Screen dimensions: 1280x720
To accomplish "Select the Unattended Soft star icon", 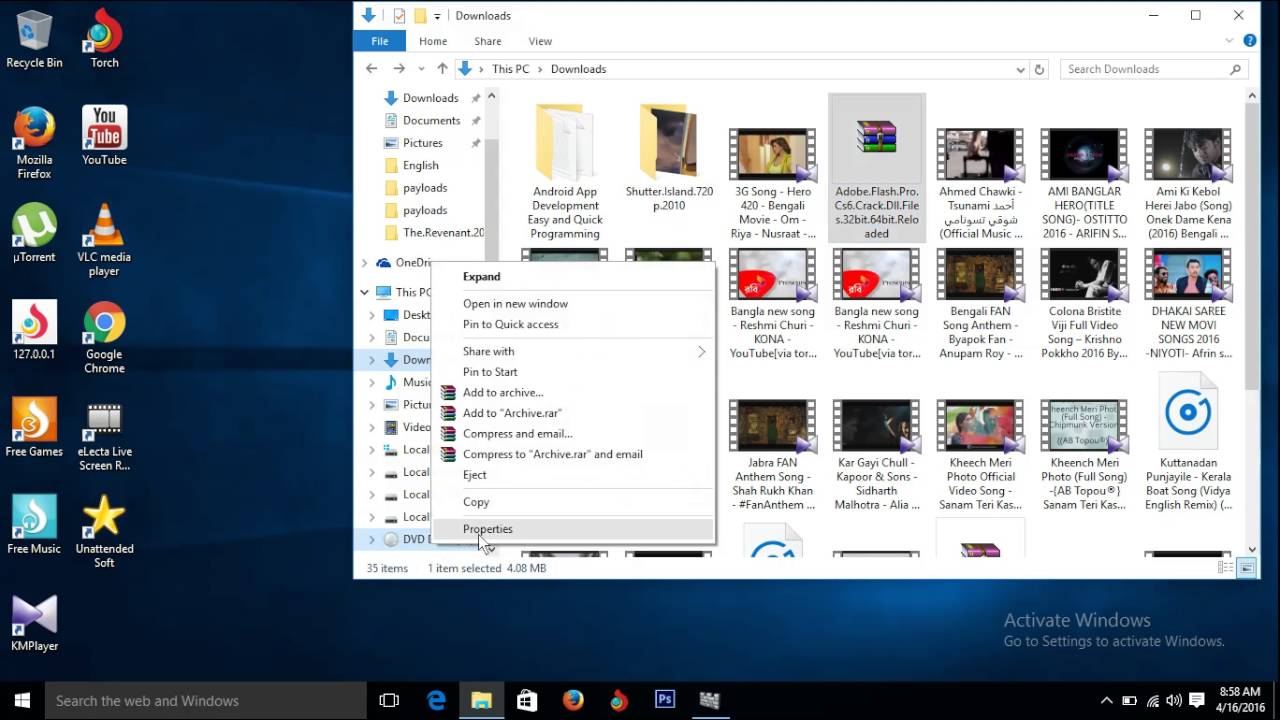I will [x=104, y=532].
